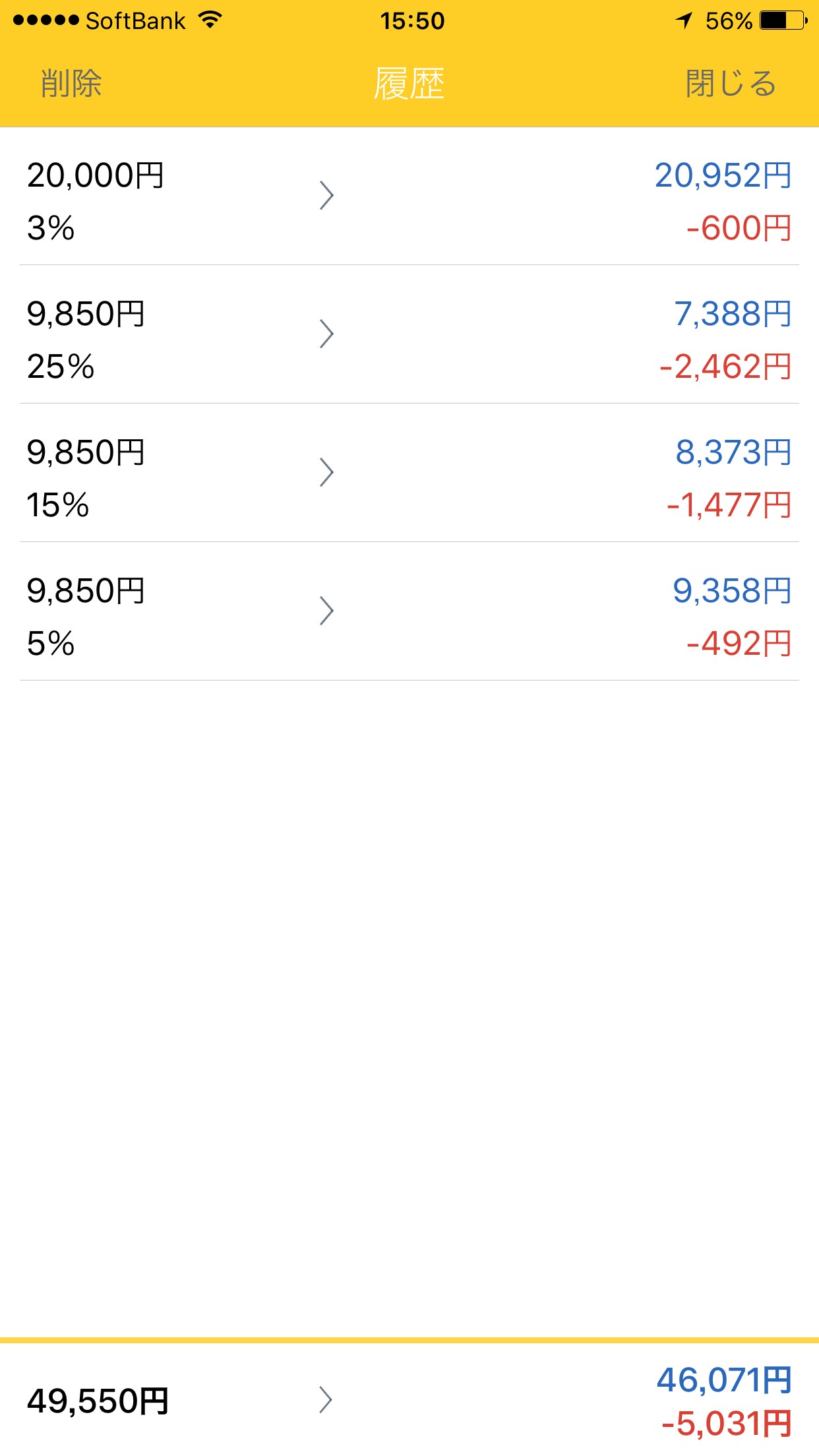The width and height of the screenshot is (819, 1456).
Task: Tap the 15:50 clock in status bar
Action: click(412, 20)
